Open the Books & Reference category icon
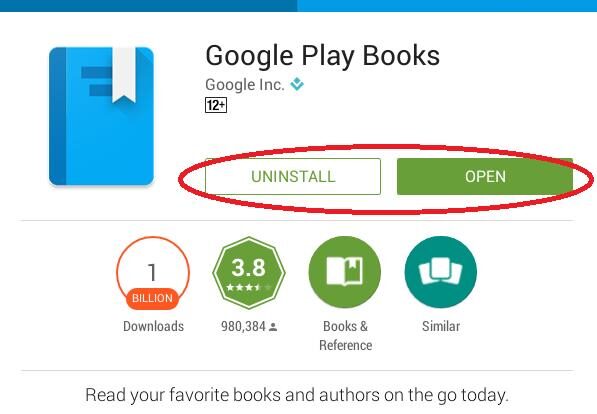The image size is (597, 414). (345, 272)
